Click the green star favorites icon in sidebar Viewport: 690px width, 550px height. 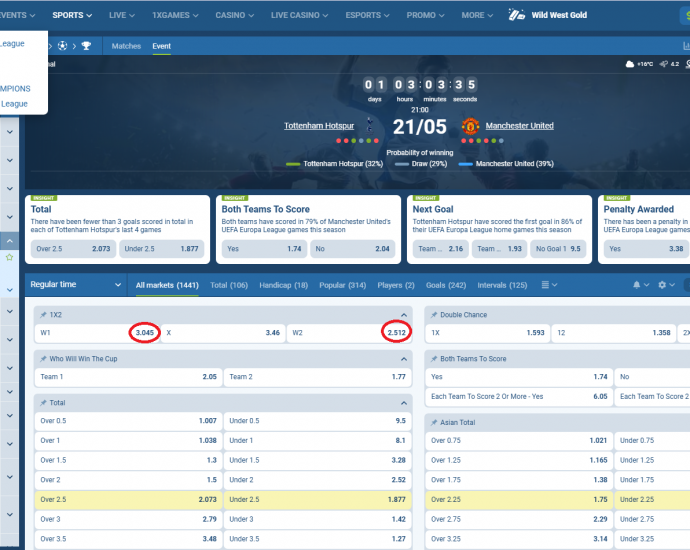(9, 257)
